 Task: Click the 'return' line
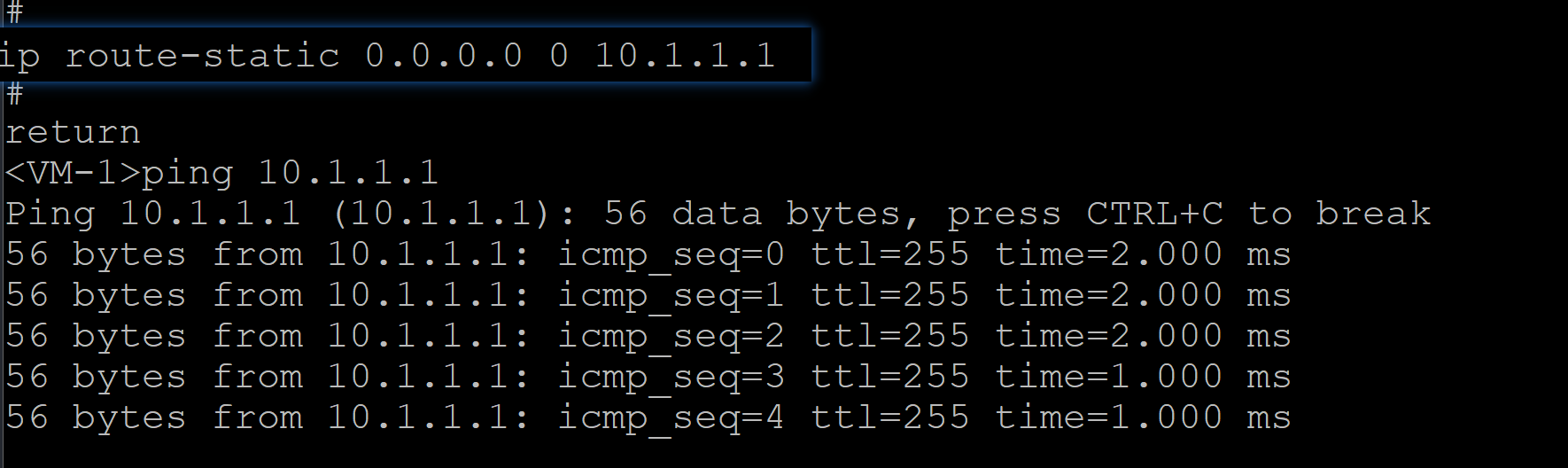(73, 133)
